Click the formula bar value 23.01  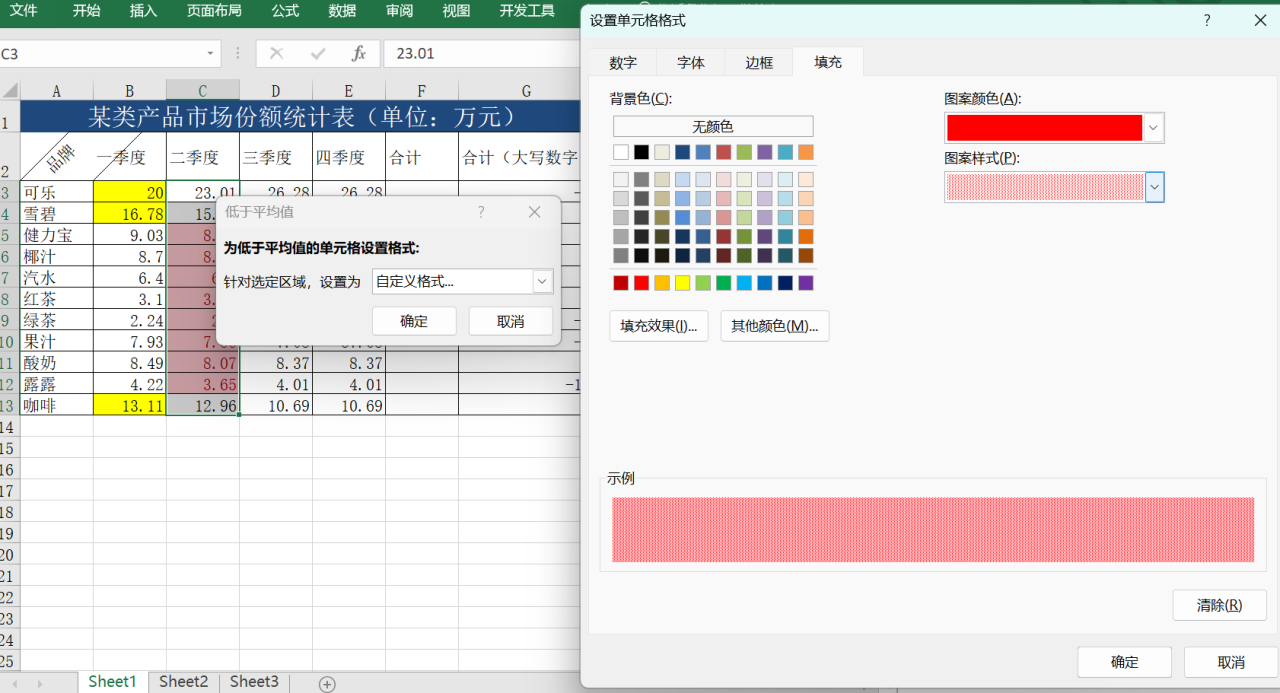tap(416, 54)
